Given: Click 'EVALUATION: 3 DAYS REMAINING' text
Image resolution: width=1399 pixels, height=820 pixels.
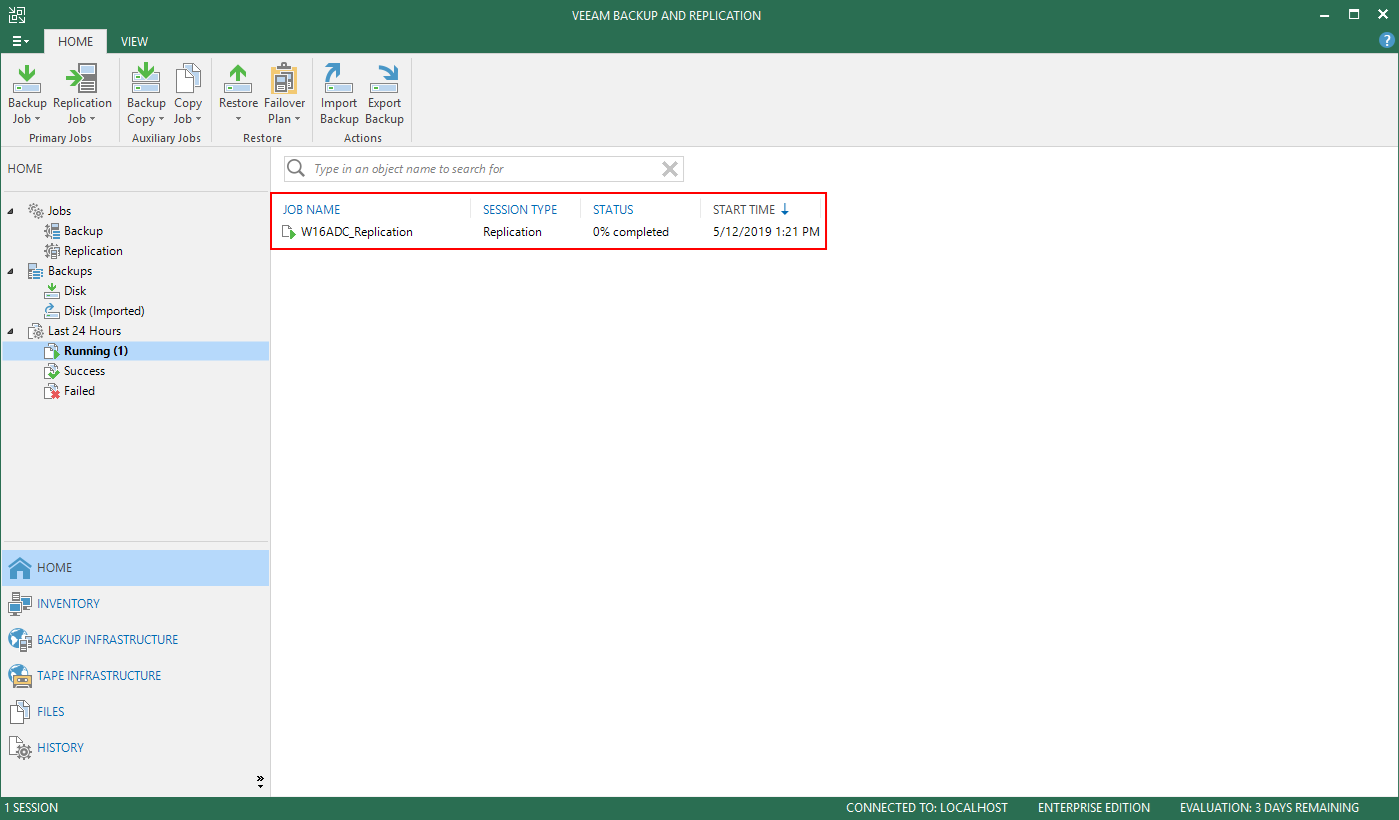Looking at the screenshot, I should pos(1269,808).
